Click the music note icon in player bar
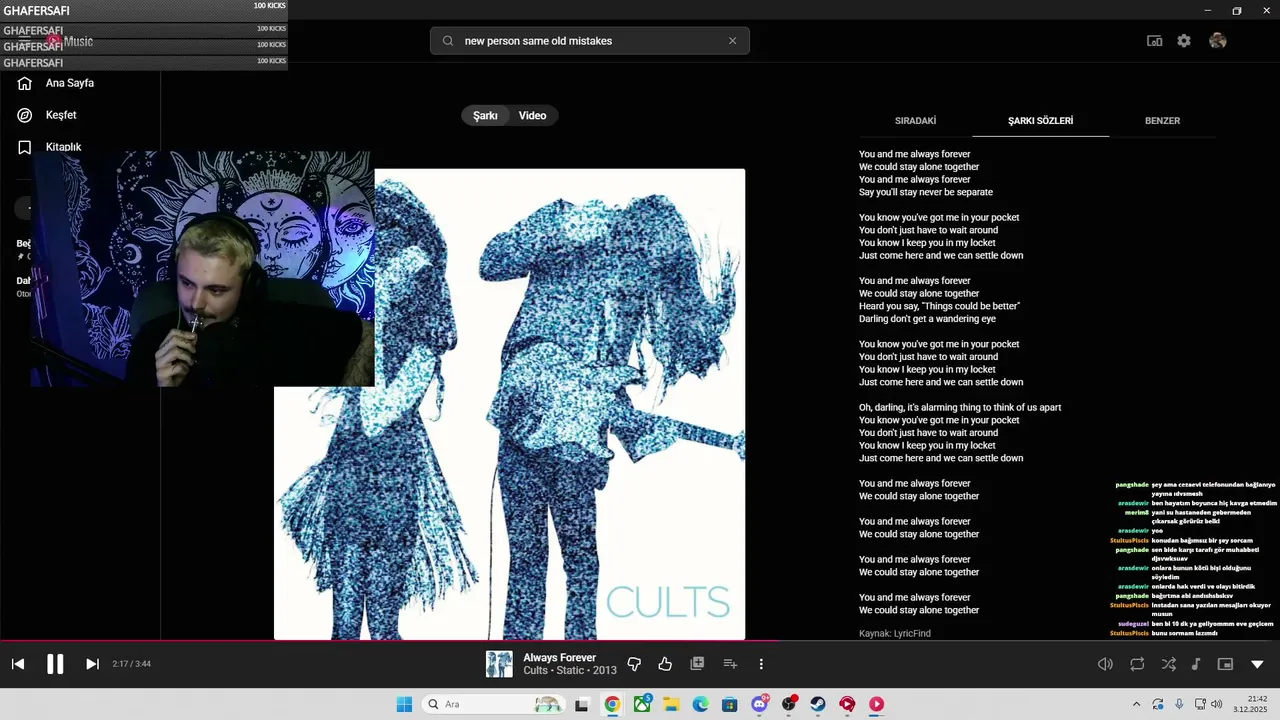The height and width of the screenshot is (720, 1280). tap(1196, 664)
